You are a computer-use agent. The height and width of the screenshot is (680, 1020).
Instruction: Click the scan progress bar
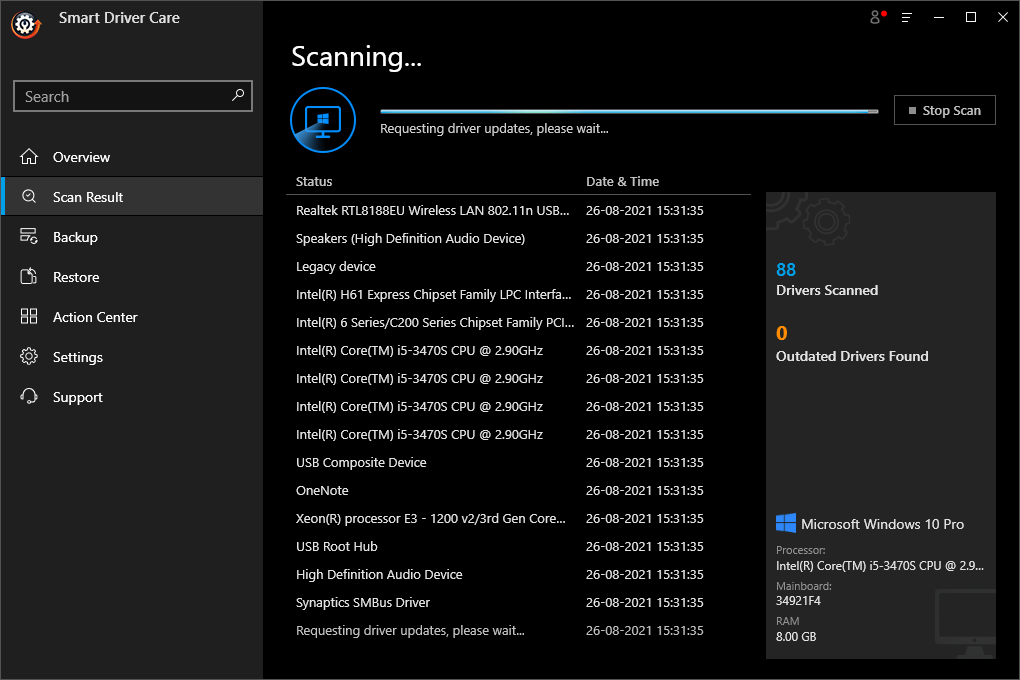point(629,111)
